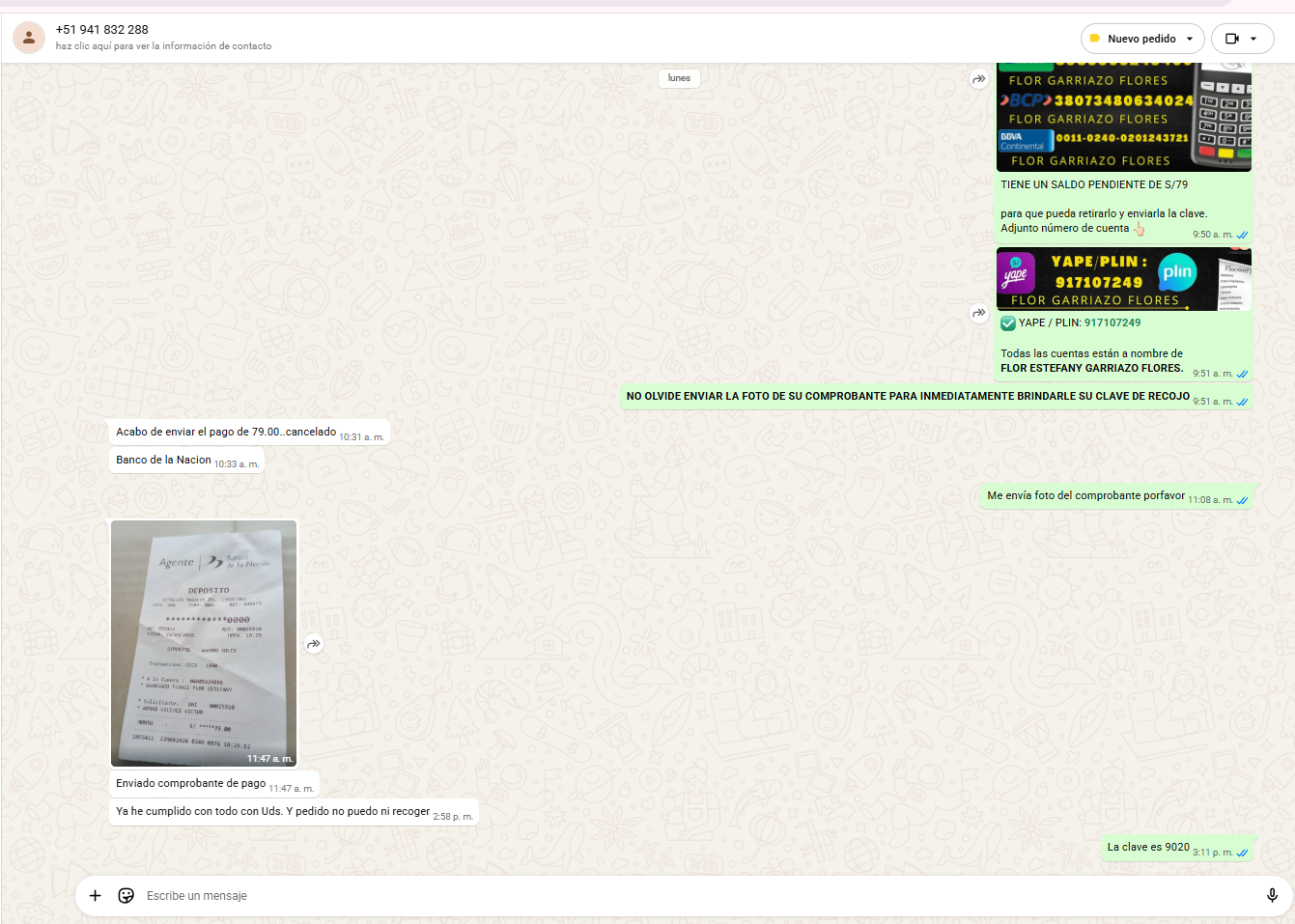
Task: Expand the video call options arrow
Action: tap(1253, 39)
